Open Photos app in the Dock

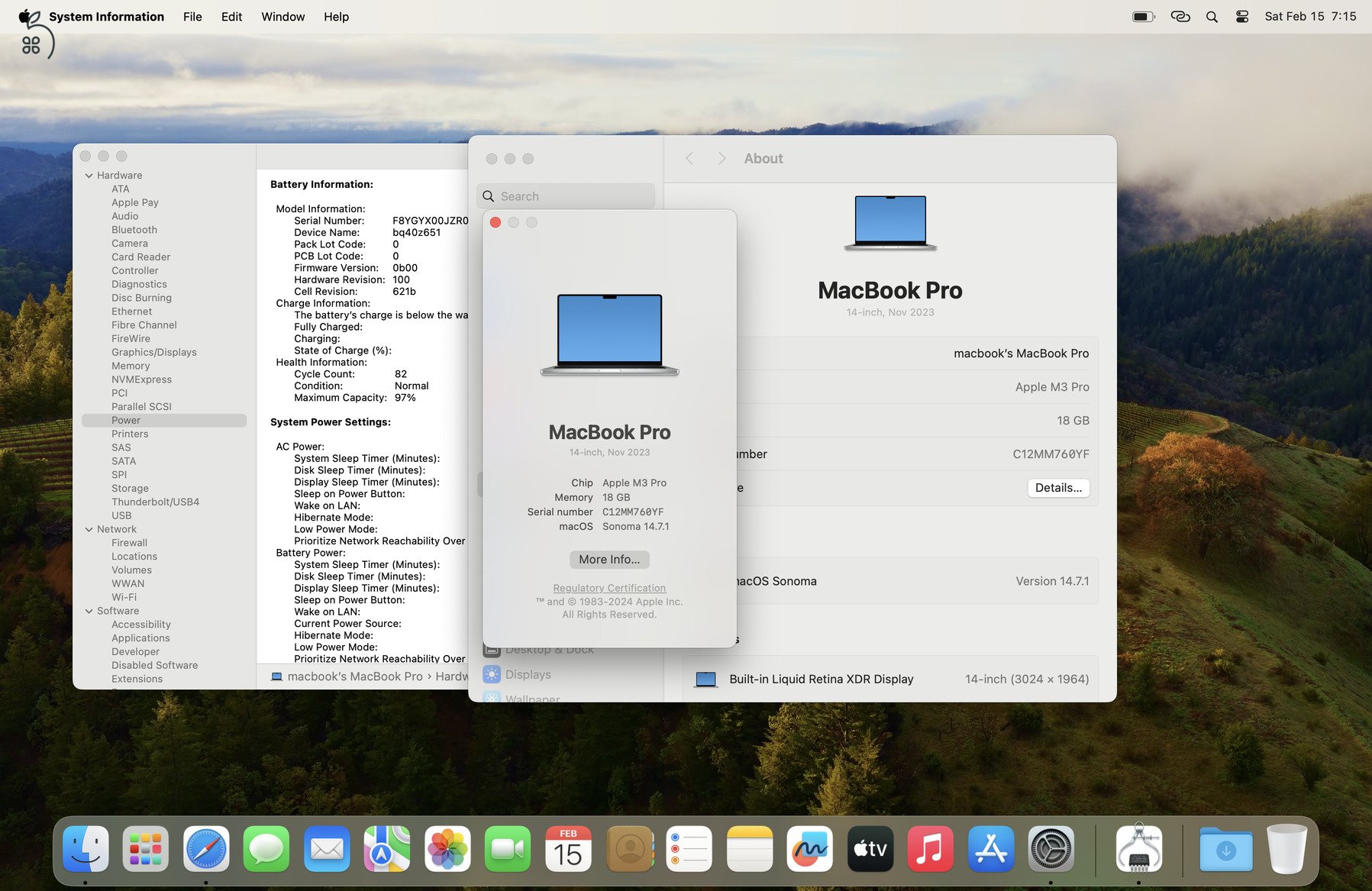coord(447,849)
